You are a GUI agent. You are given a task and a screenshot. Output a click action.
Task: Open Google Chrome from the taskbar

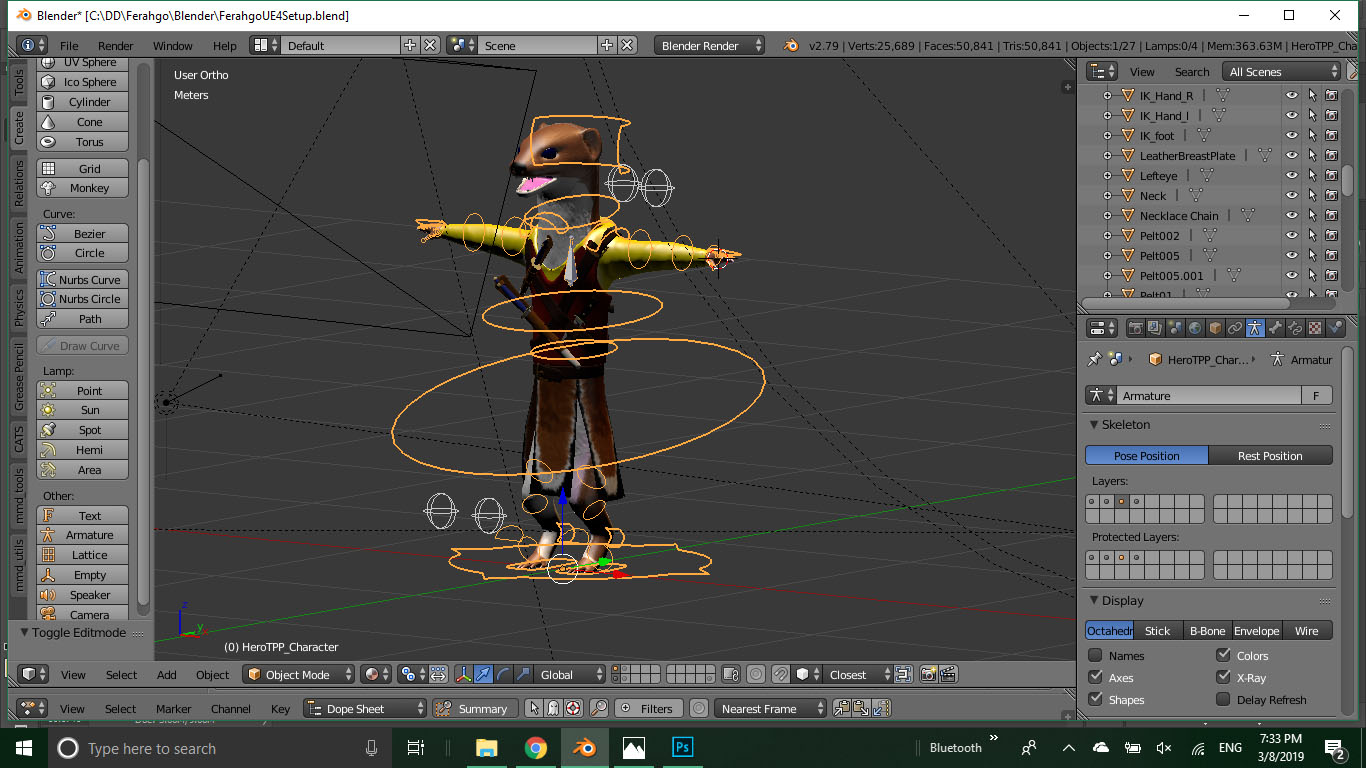535,747
